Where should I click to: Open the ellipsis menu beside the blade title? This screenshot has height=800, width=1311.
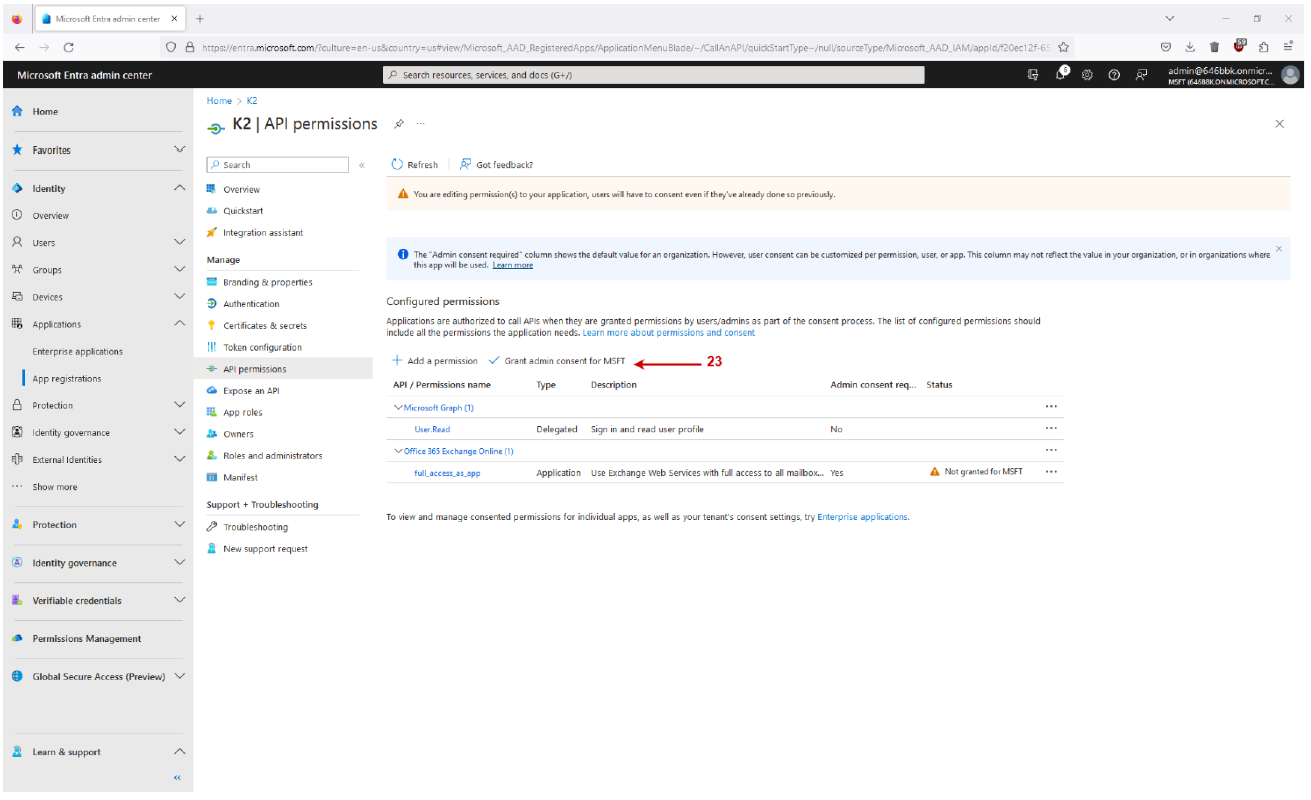(x=421, y=124)
